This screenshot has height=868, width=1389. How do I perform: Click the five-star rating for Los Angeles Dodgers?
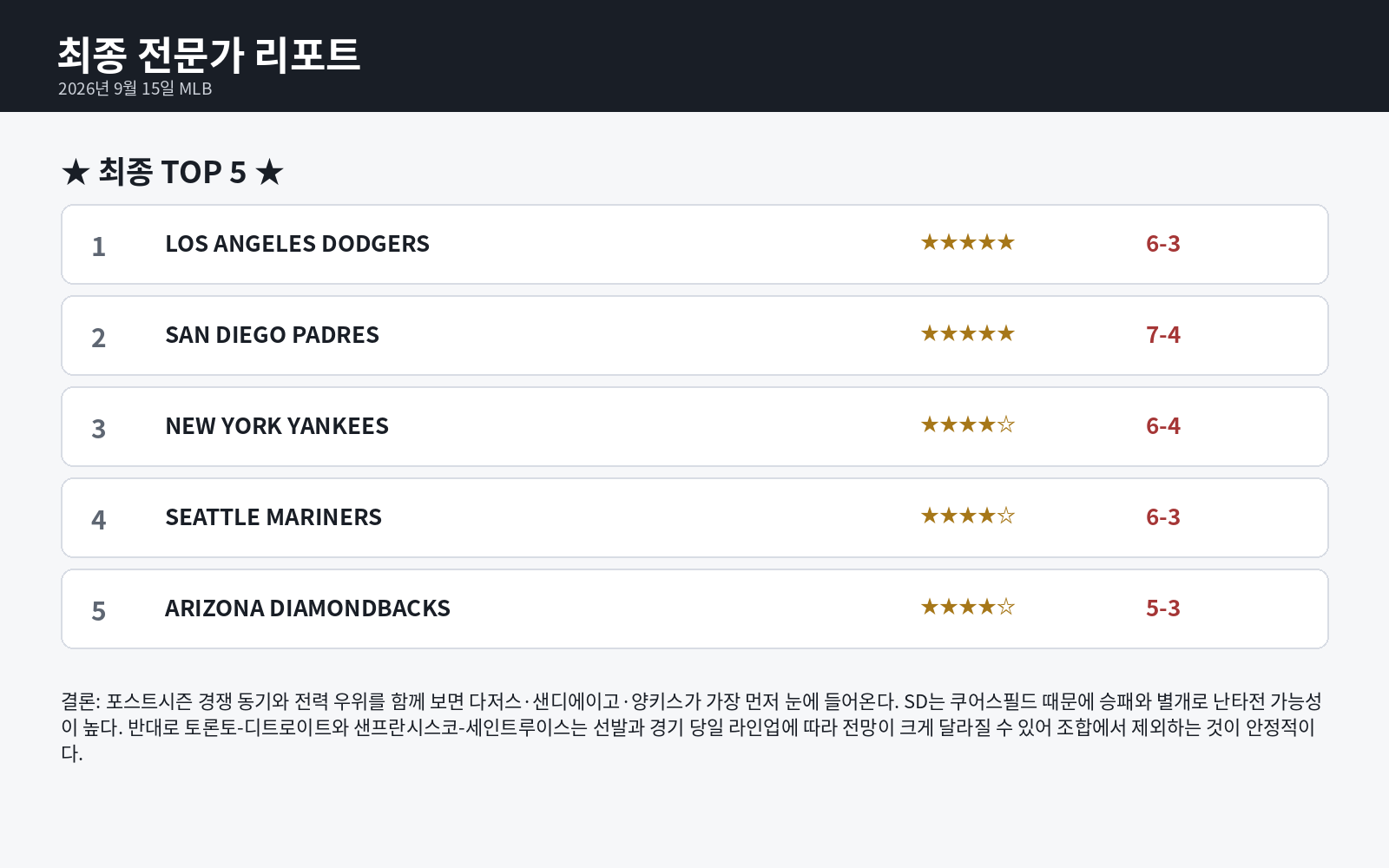point(968,243)
